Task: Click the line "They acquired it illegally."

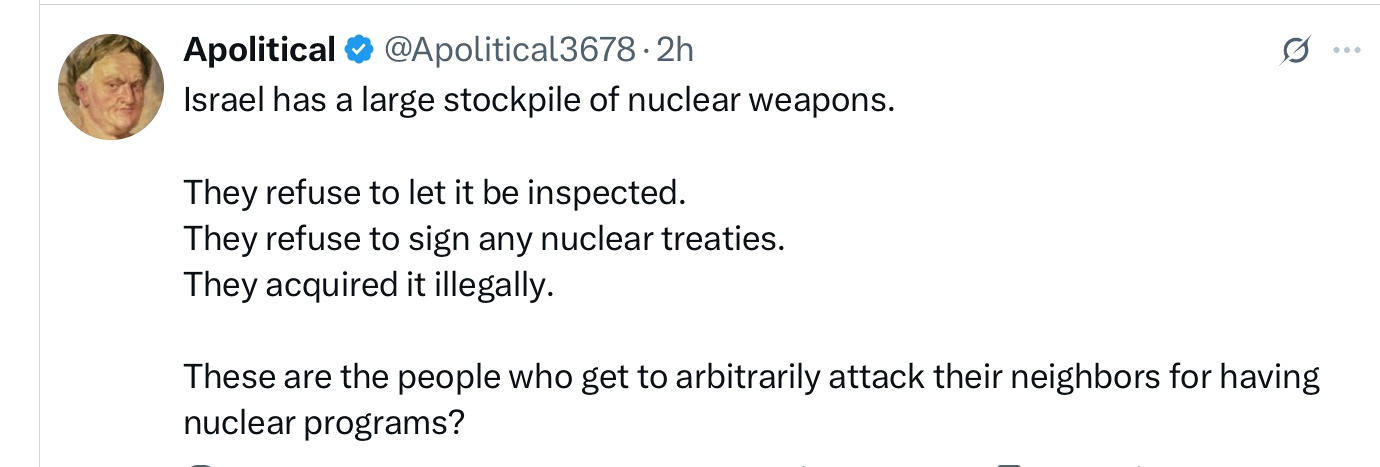Action: 368,286
